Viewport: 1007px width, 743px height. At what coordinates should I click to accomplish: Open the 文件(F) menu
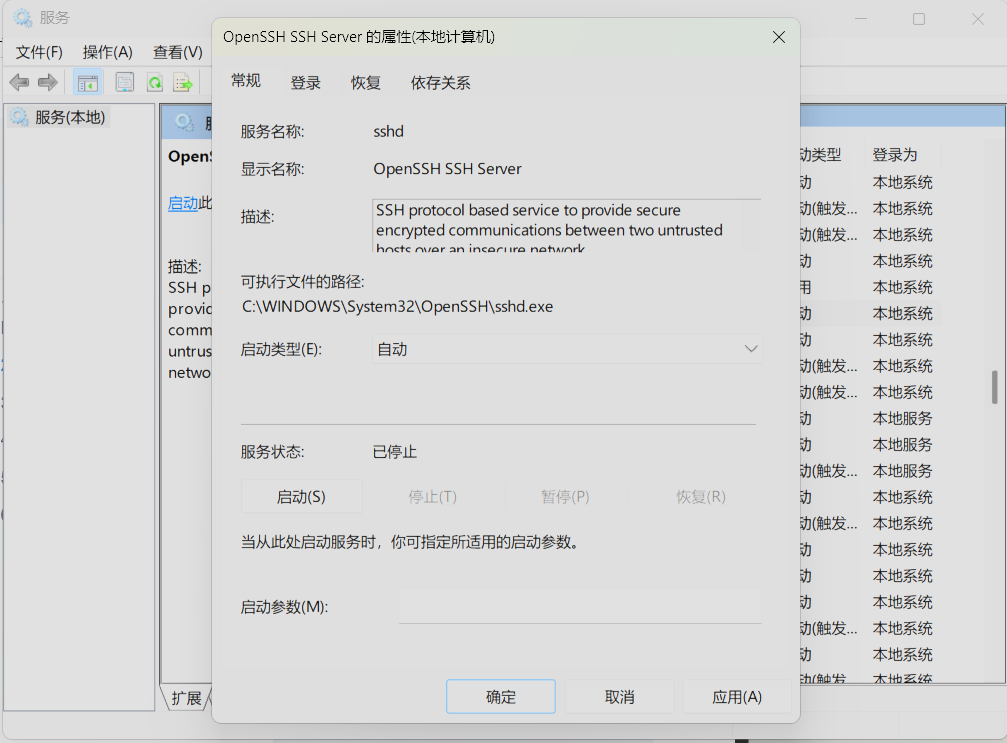coord(39,52)
